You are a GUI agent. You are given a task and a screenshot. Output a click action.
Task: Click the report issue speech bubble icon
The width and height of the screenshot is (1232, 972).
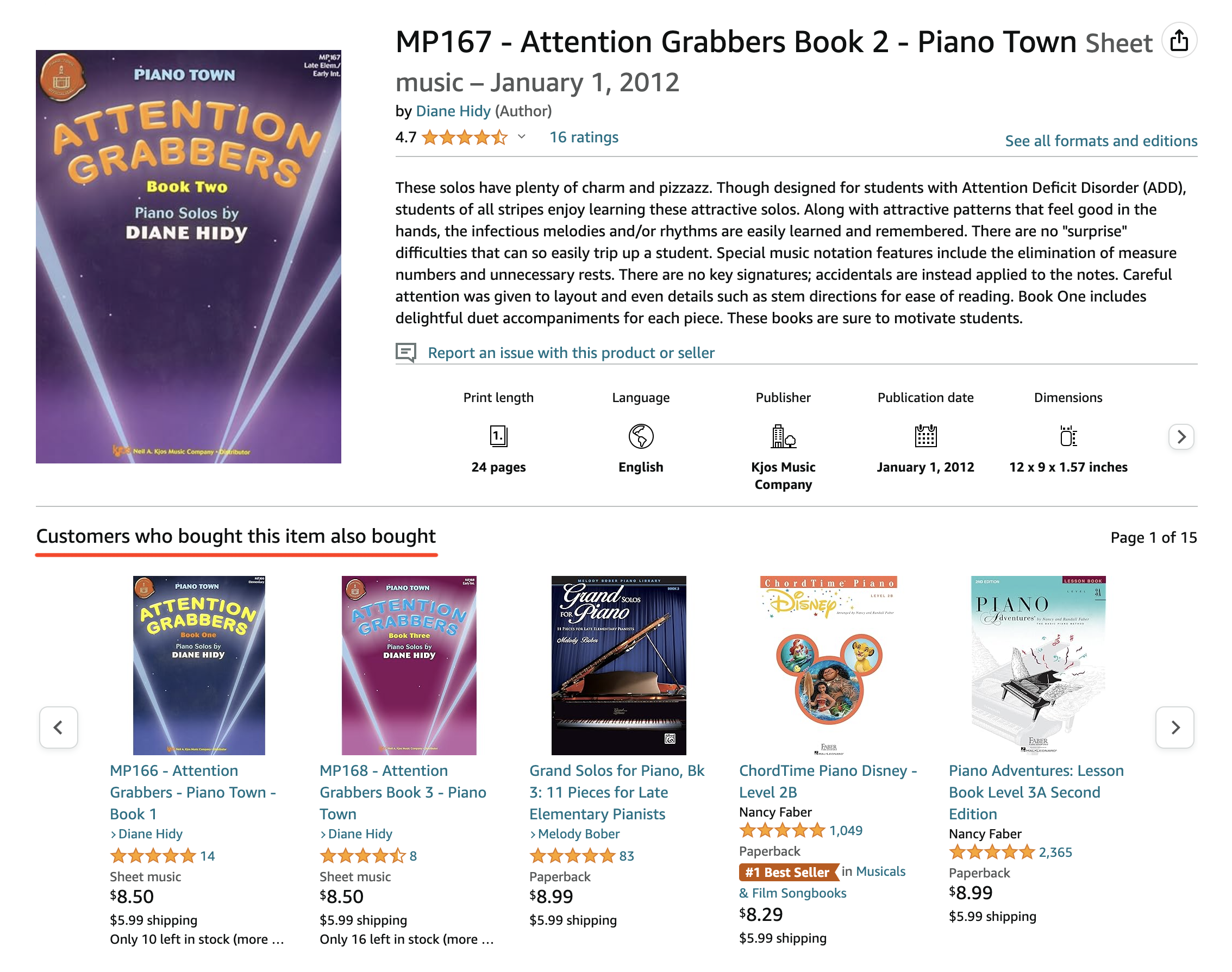tap(406, 352)
